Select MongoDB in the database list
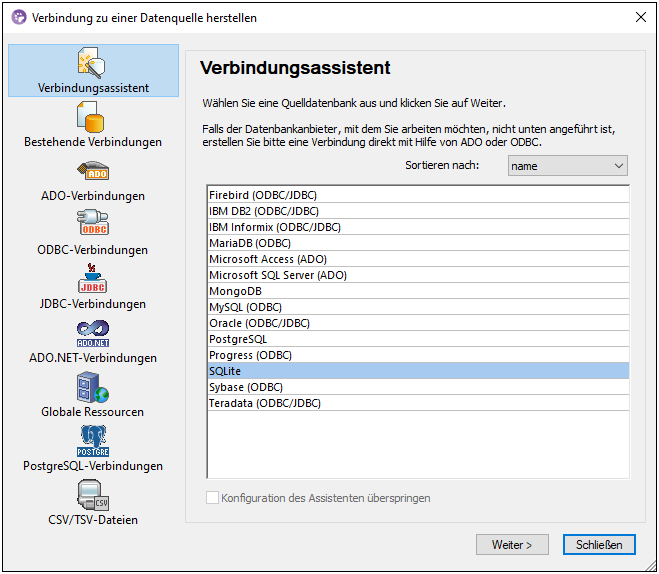This screenshot has width=659, height=574. (418, 291)
